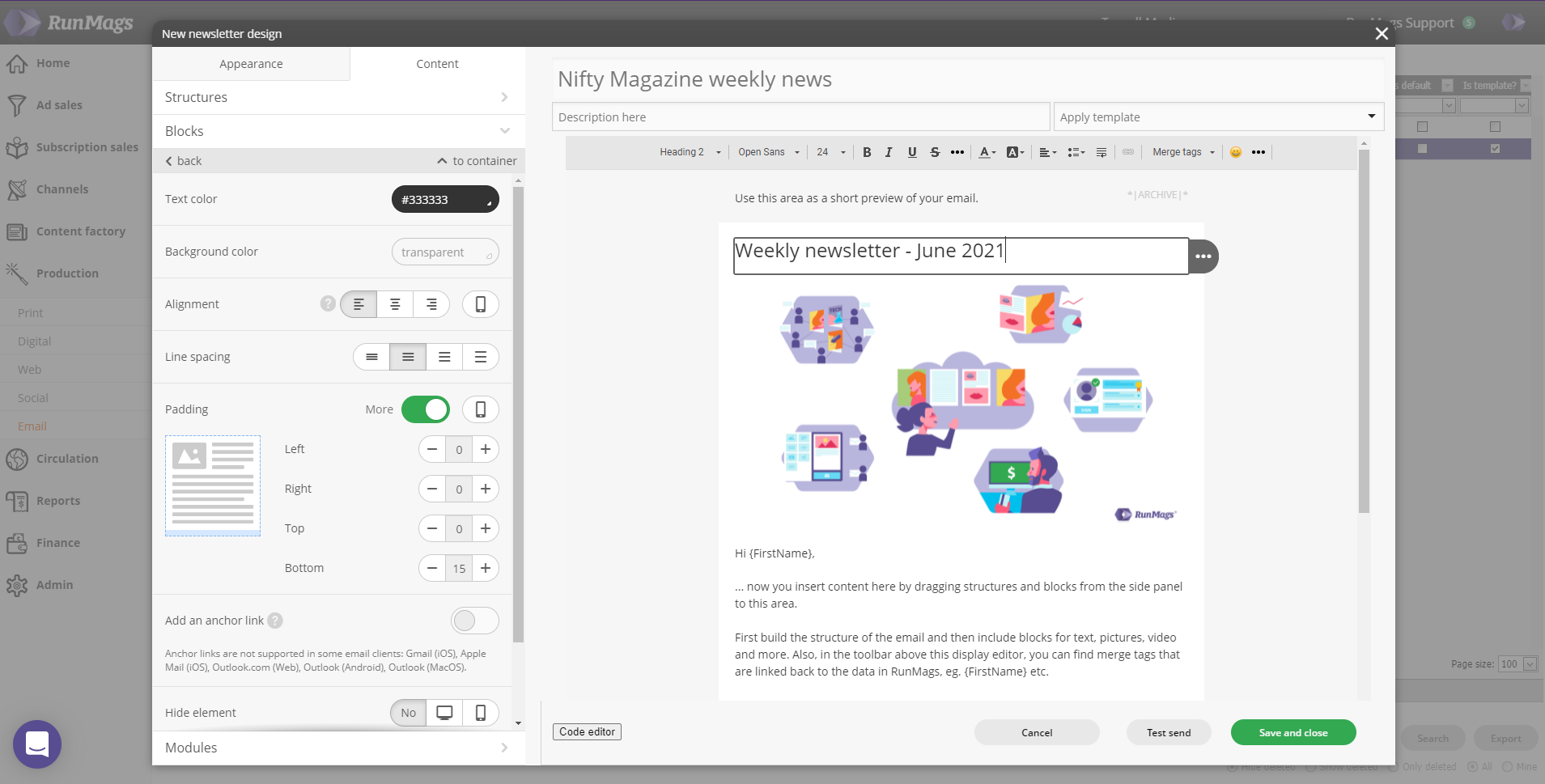The width and height of the screenshot is (1545, 784).
Task: Open the Apply template dropdown
Action: 1218,117
